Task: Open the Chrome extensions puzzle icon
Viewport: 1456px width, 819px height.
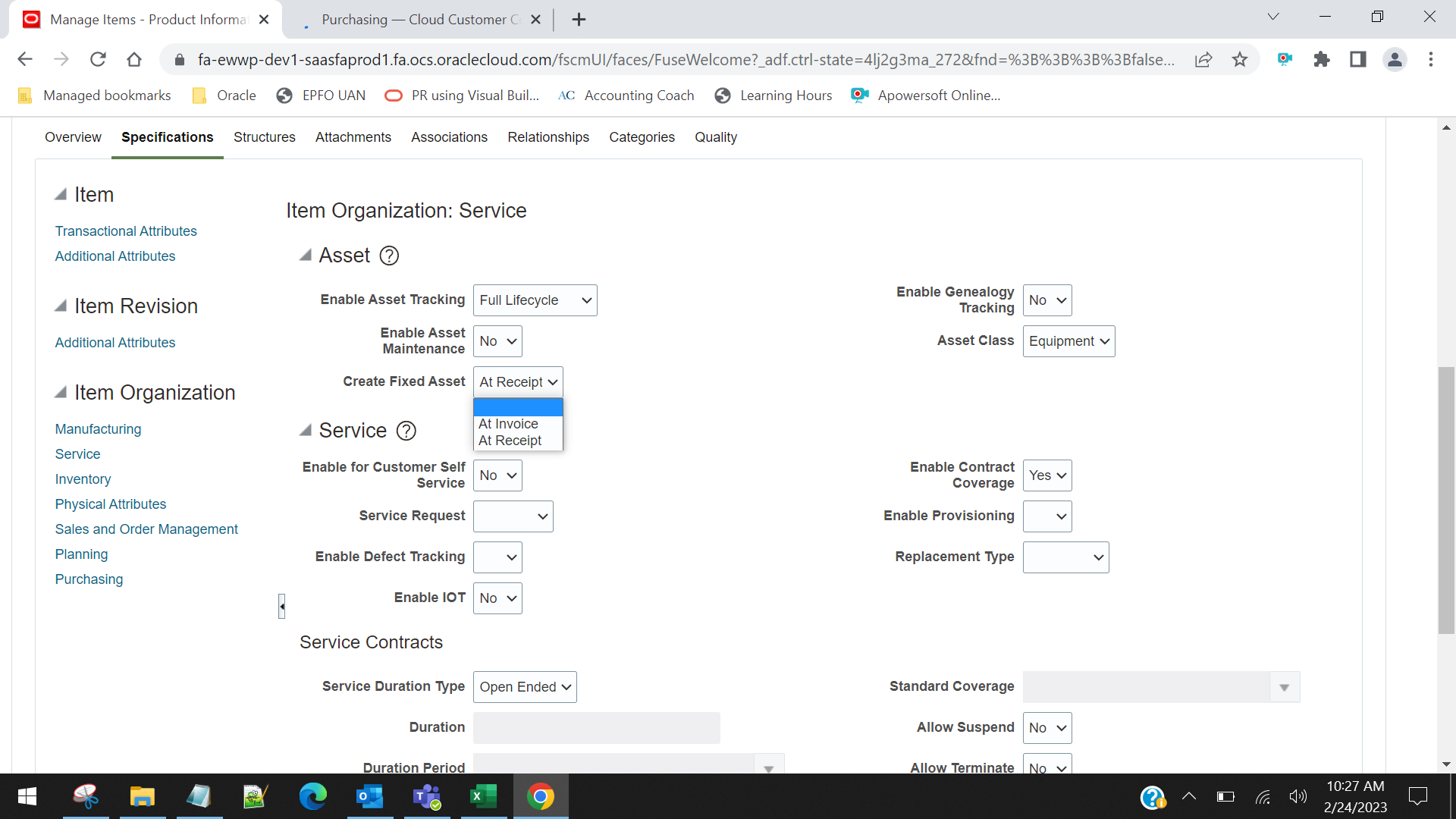Action: [x=1322, y=59]
